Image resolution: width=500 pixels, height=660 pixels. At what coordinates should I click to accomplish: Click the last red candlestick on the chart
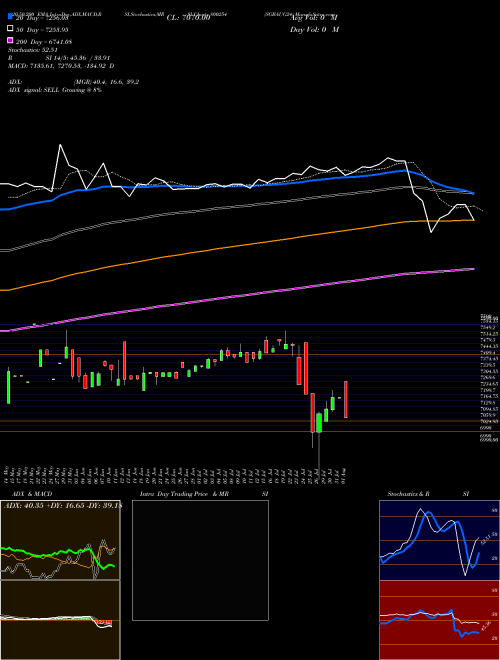click(x=346, y=399)
